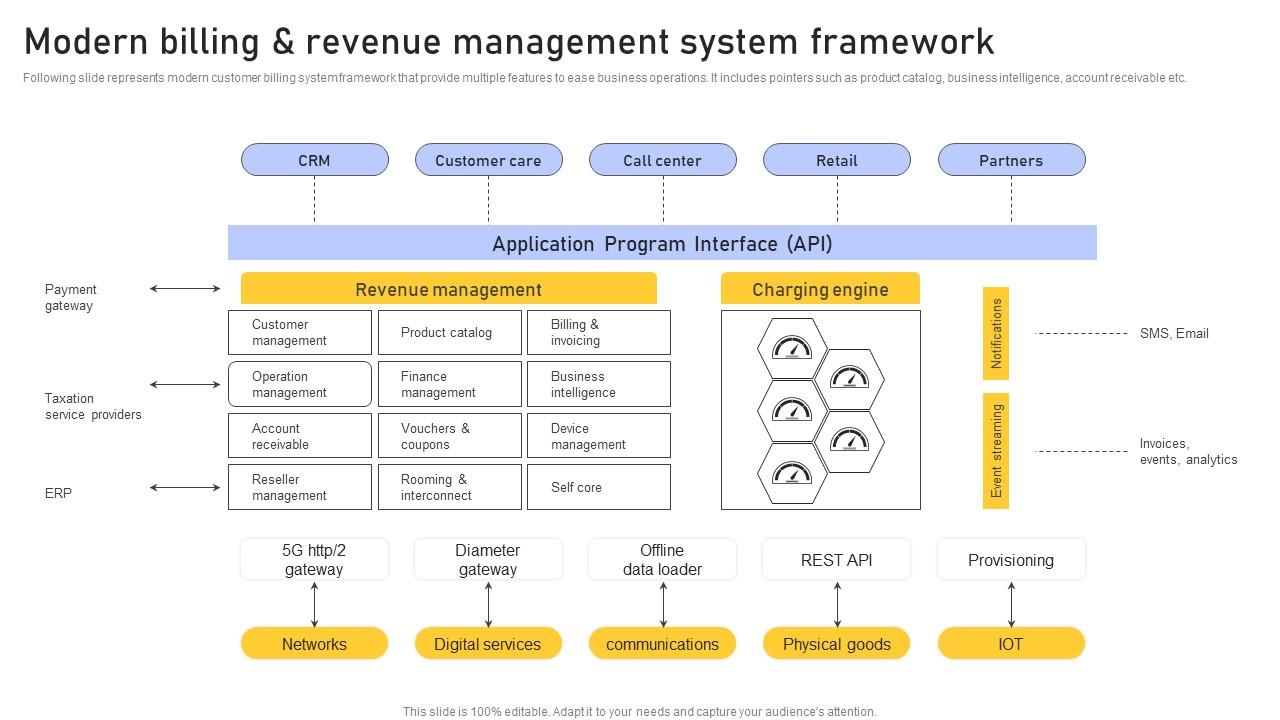The height and width of the screenshot is (720, 1280).
Task: Choose the Vouchers & coupons box
Action: [449, 436]
